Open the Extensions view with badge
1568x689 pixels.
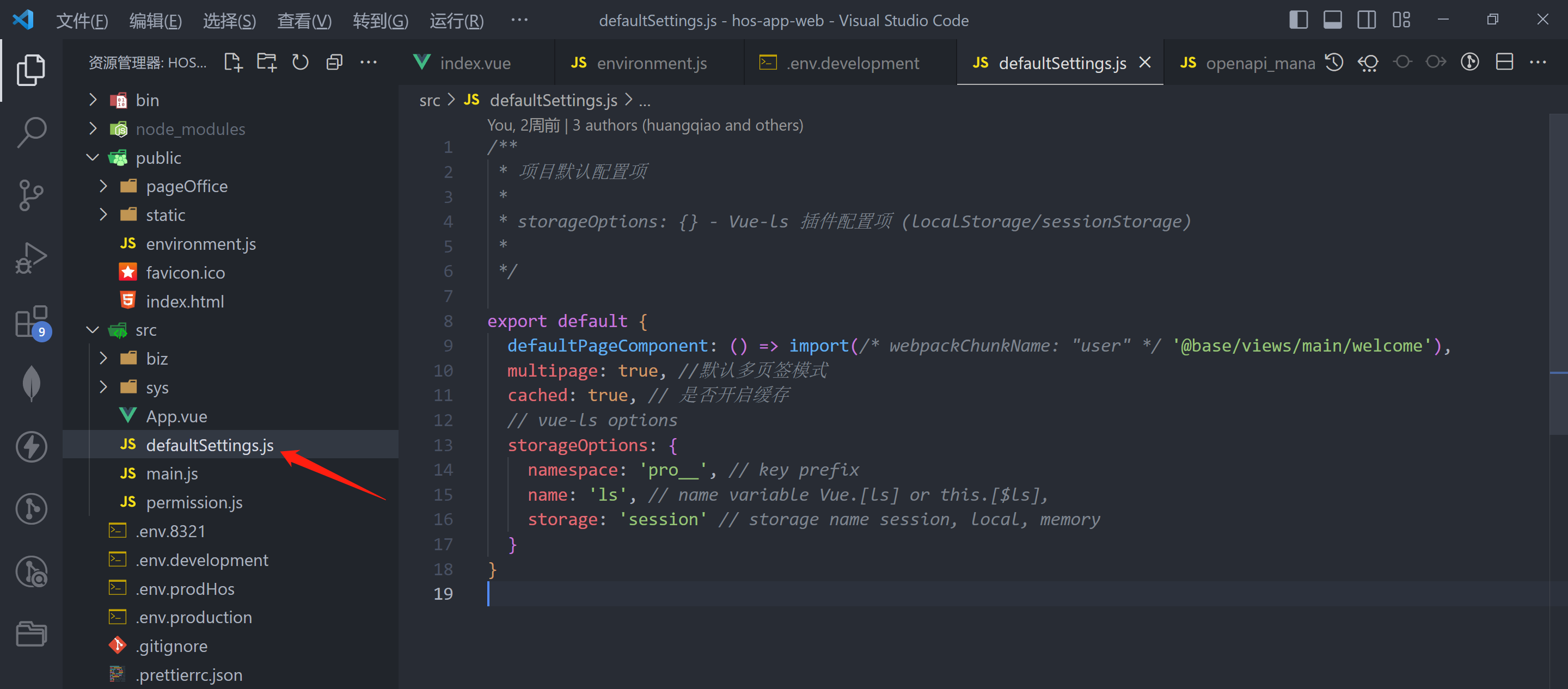pyautogui.click(x=31, y=322)
